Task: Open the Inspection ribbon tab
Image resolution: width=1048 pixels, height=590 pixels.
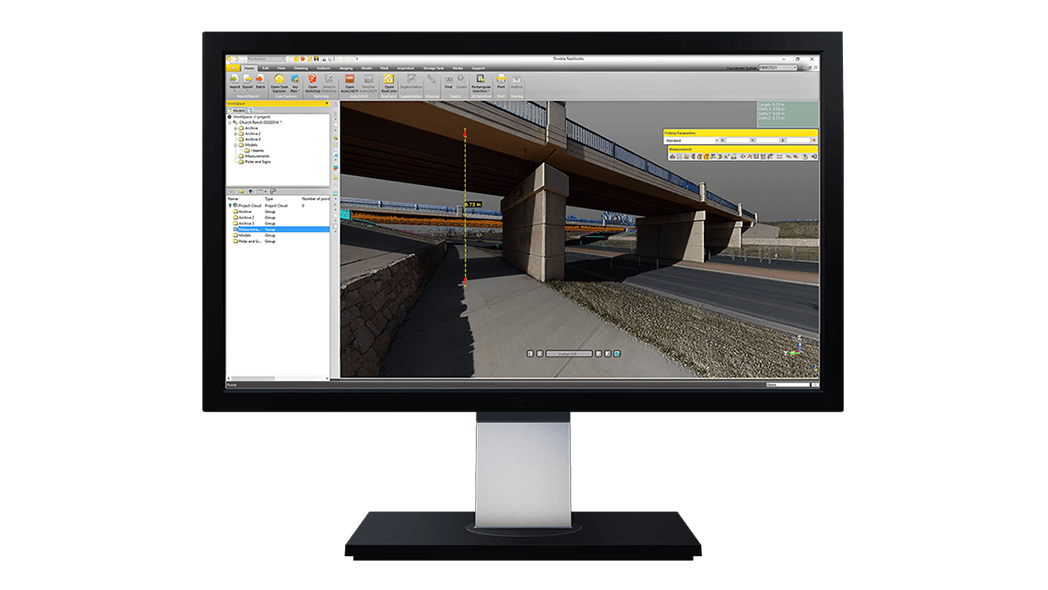Action: click(x=404, y=69)
